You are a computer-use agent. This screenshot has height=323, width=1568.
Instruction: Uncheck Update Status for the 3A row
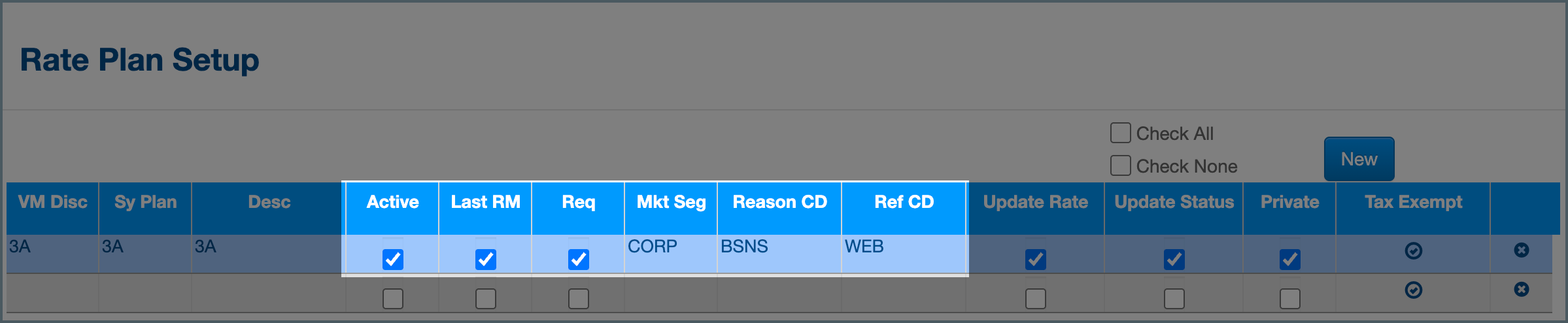(x=1174, y=259)
